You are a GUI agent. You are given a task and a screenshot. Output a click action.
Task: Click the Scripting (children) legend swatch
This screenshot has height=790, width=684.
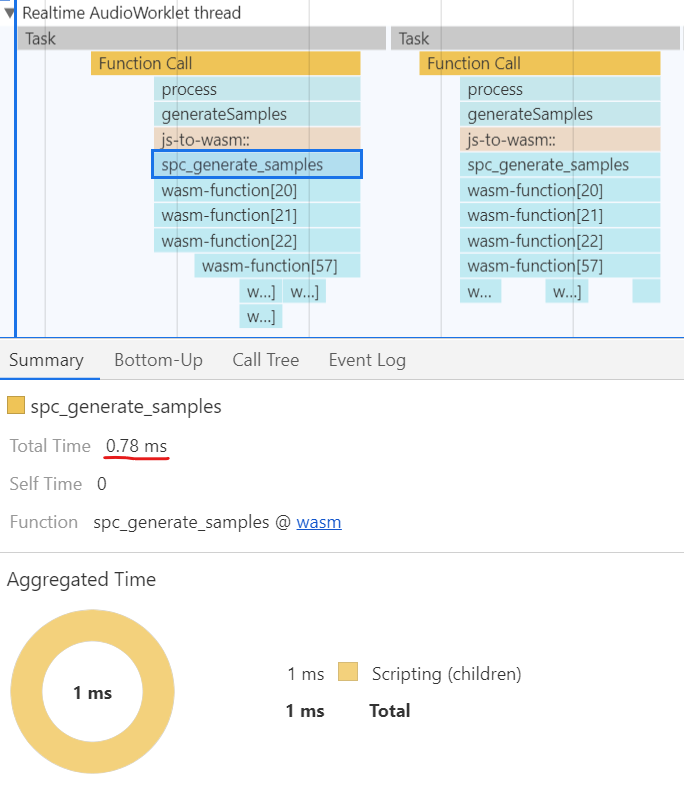[348, 672]
